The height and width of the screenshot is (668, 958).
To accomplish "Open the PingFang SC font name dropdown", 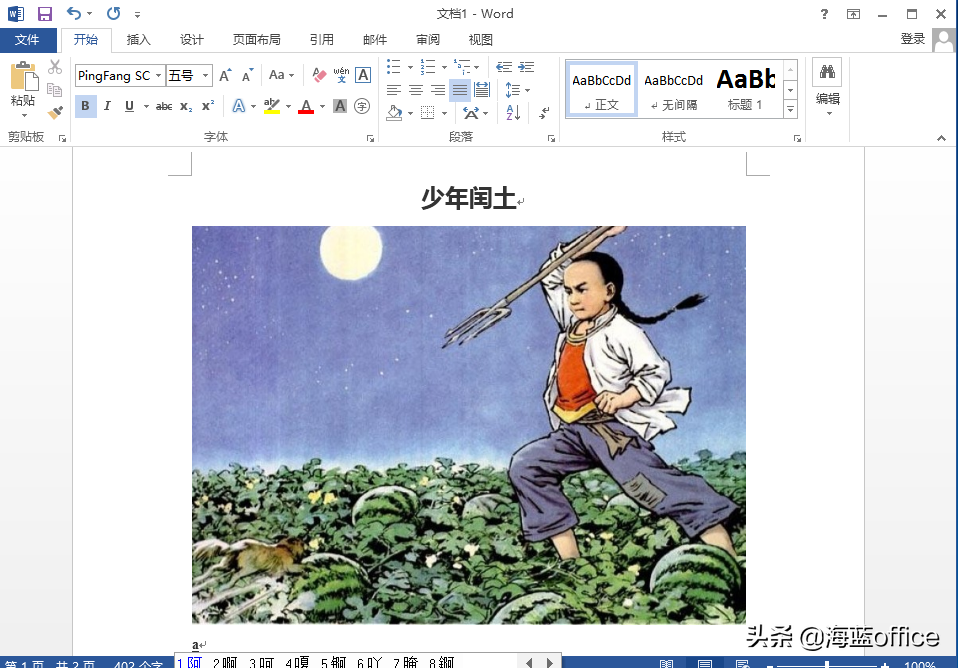I will 158,75.
